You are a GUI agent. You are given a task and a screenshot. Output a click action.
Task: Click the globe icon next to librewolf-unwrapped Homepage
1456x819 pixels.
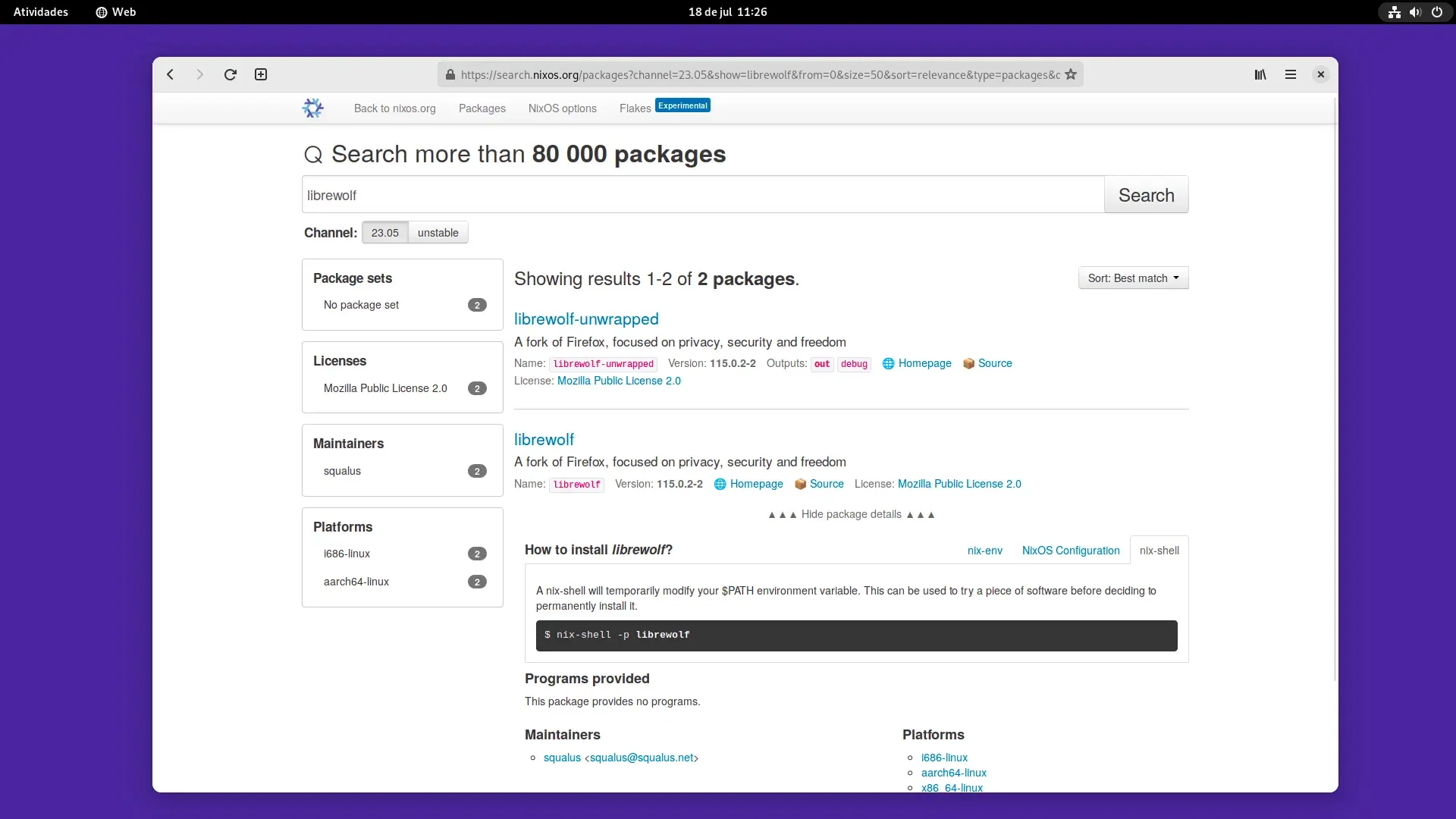click(889, 364)
